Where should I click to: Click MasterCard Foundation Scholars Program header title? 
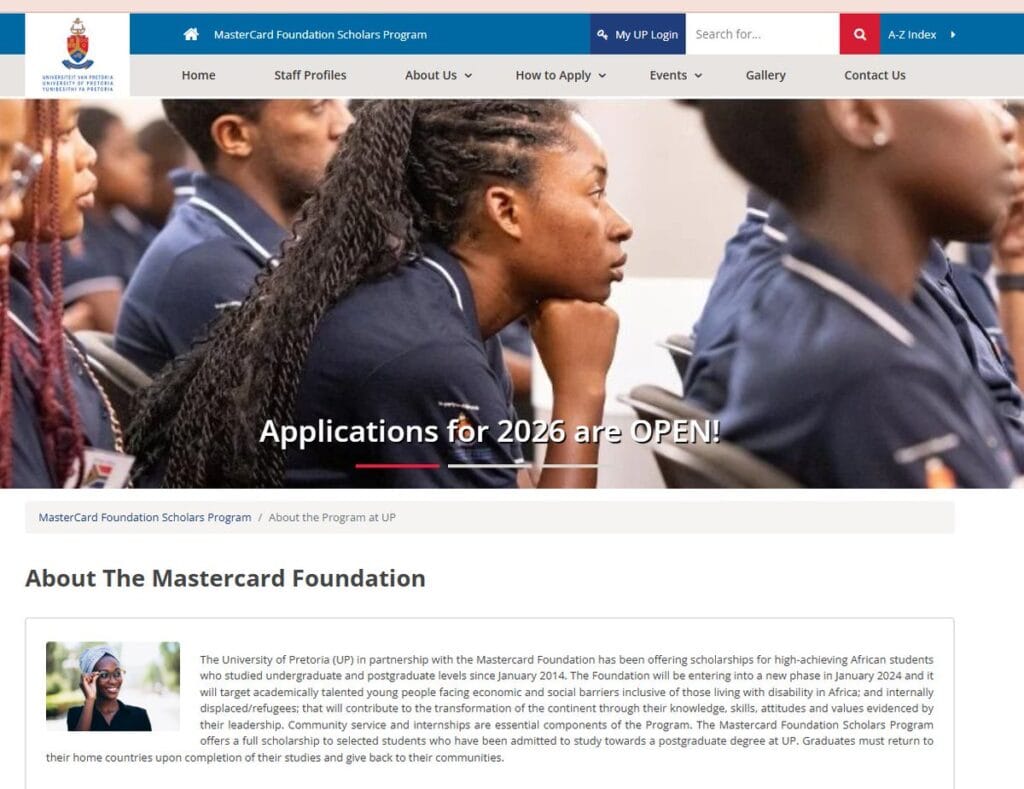[320, 34]
